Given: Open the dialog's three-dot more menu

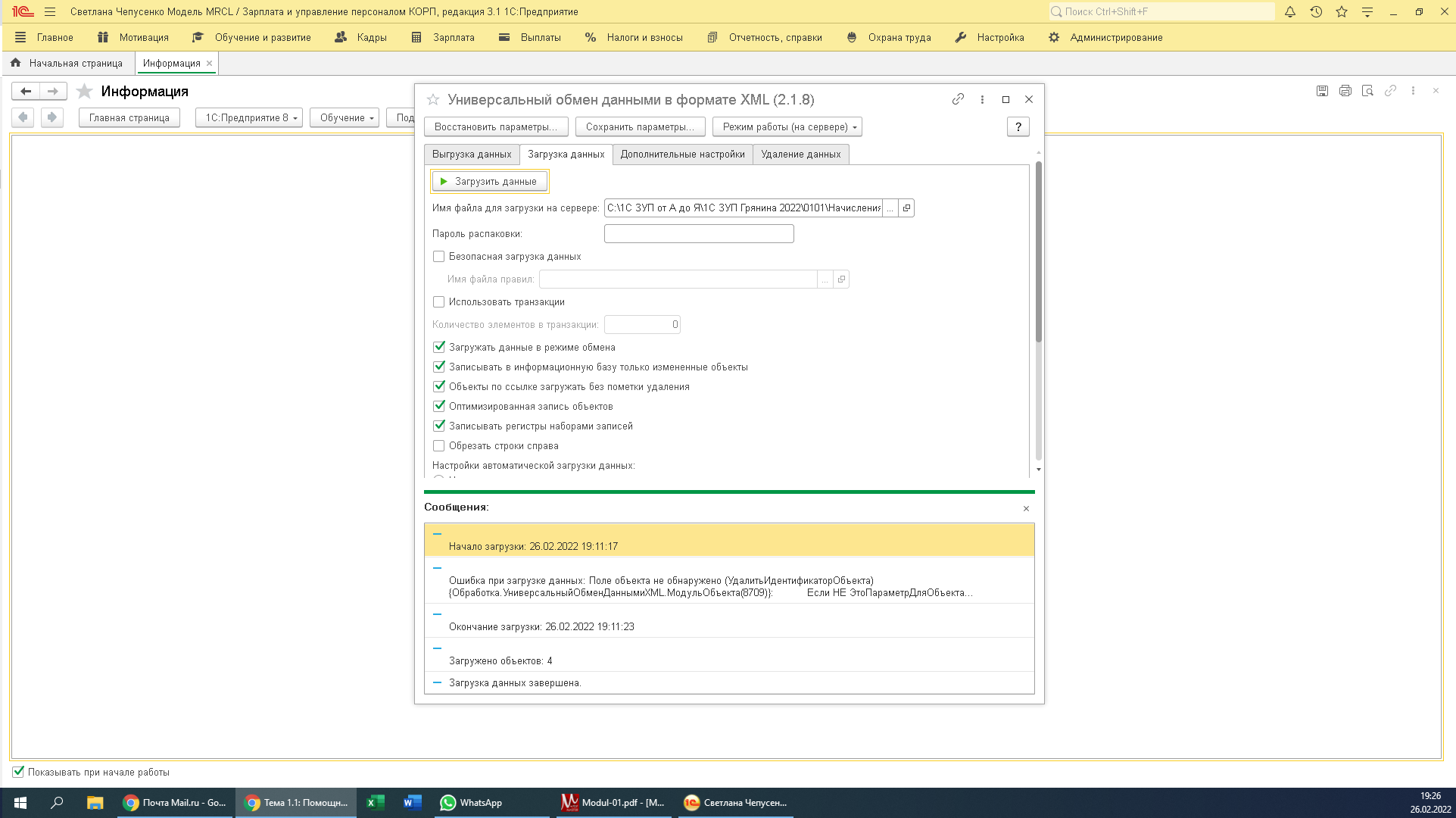Looking at the screenshot, I should tap(982, 99).
